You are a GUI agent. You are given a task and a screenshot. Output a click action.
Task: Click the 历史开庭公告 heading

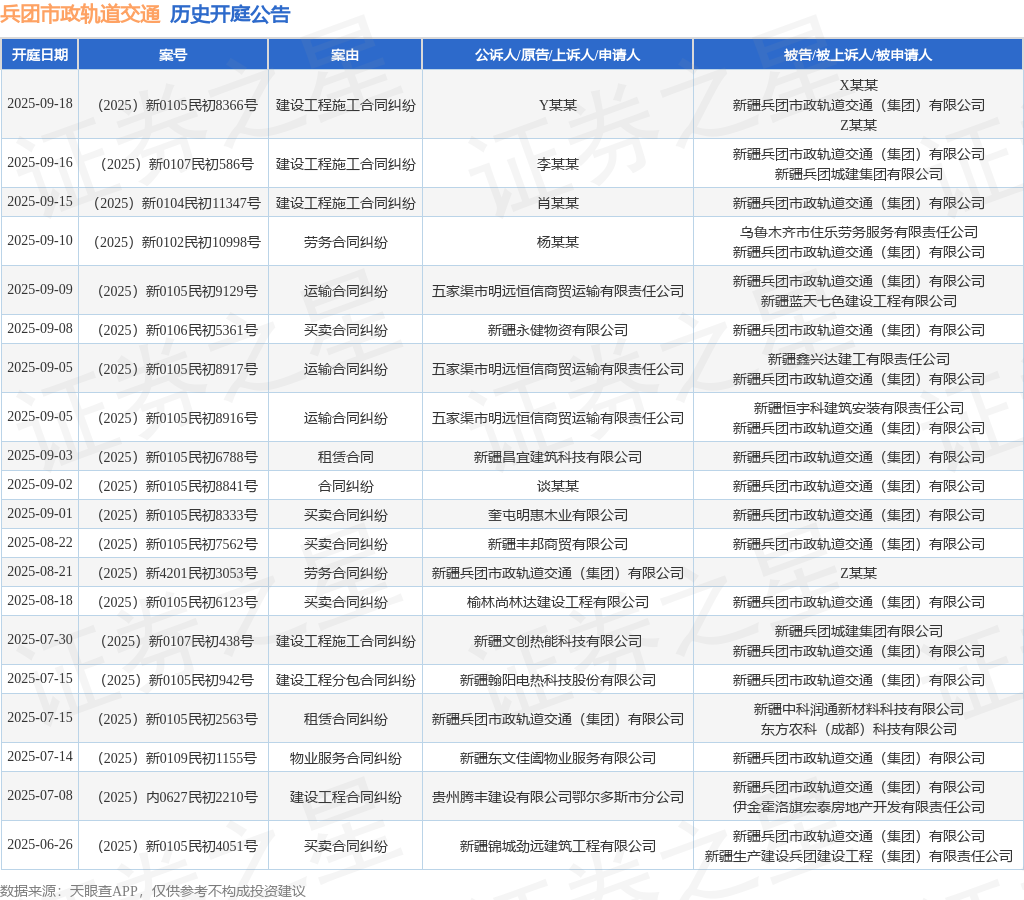[x=230, y=14]
